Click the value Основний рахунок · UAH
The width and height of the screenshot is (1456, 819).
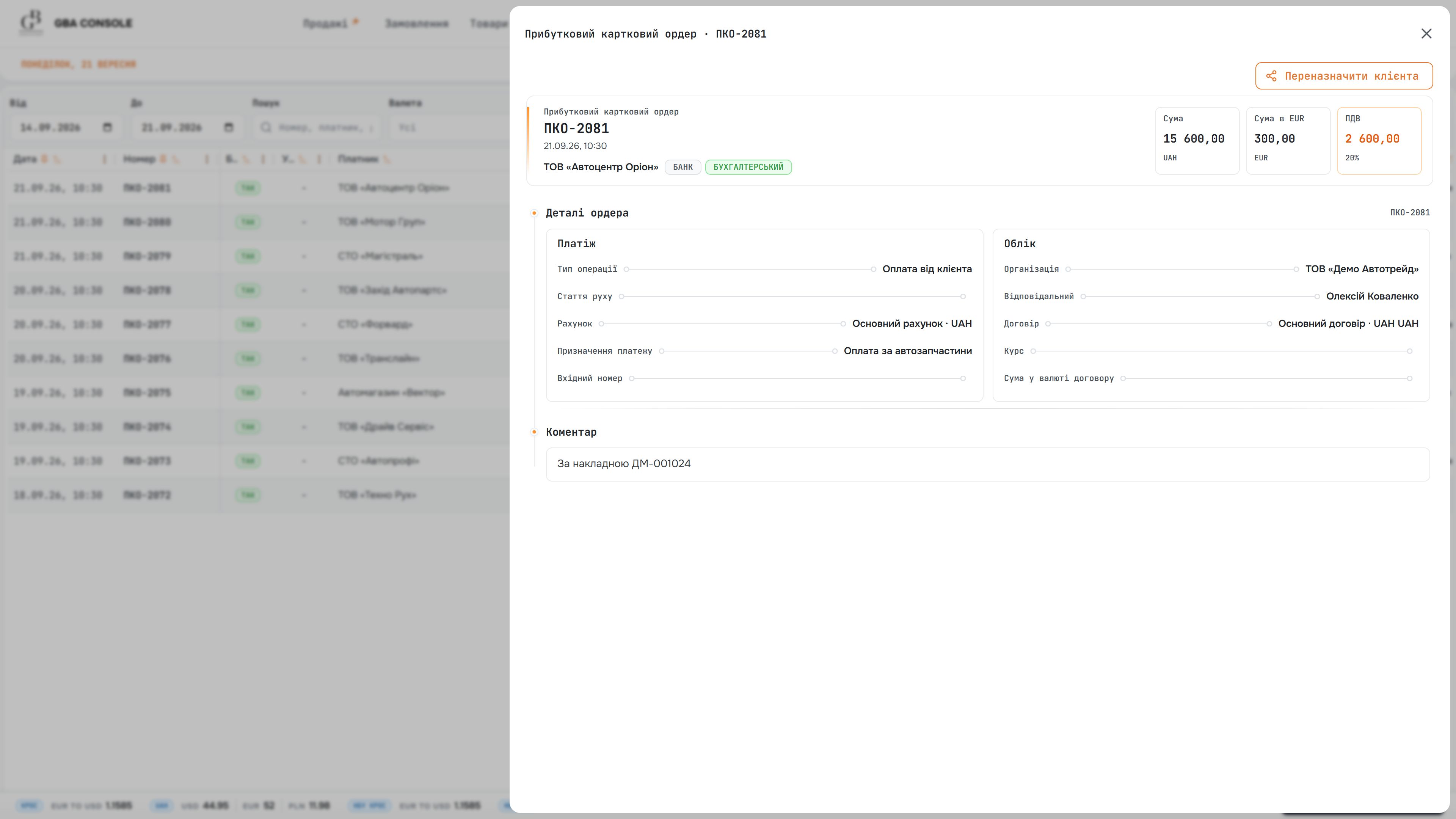pos(912,323)
